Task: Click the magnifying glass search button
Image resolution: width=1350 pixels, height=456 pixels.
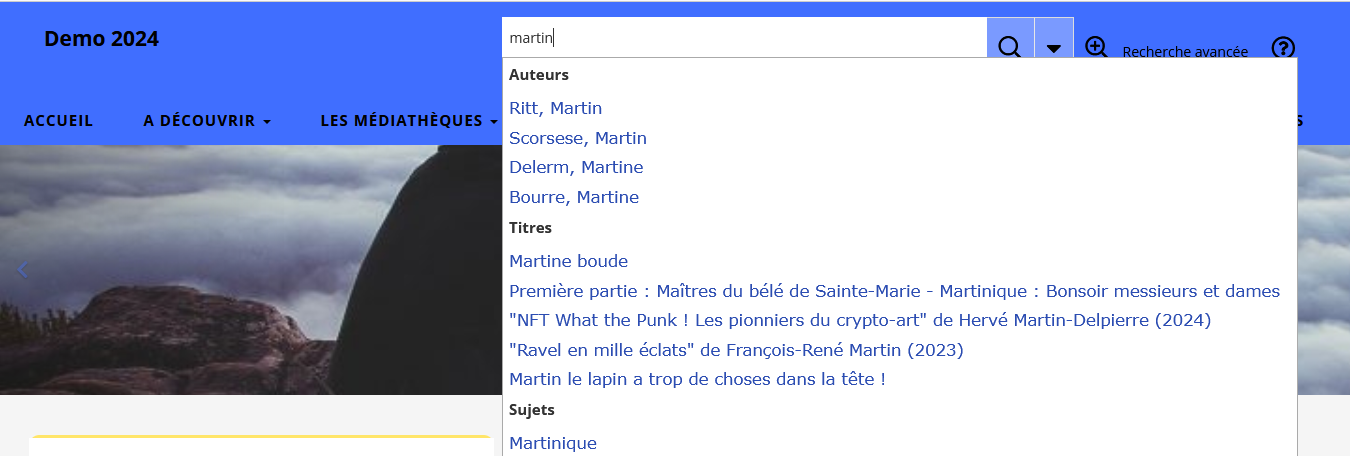Action: pyautogui.click(x=1010, y=46)
